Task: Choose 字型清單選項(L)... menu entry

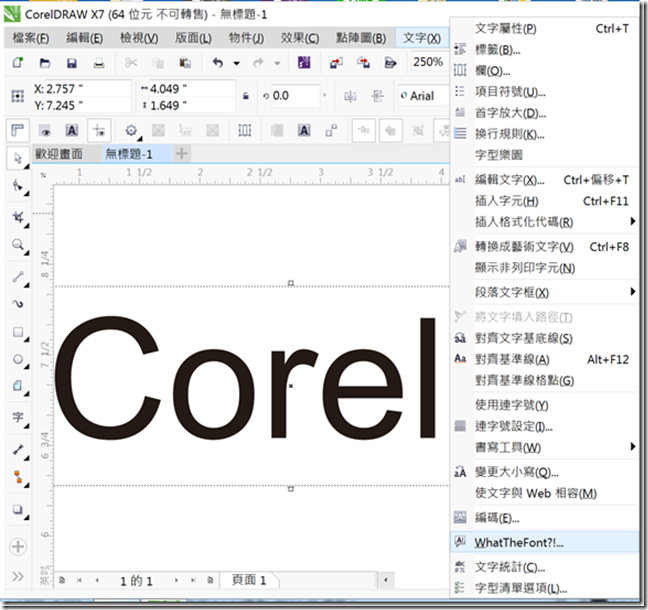Action: [545, 588]
